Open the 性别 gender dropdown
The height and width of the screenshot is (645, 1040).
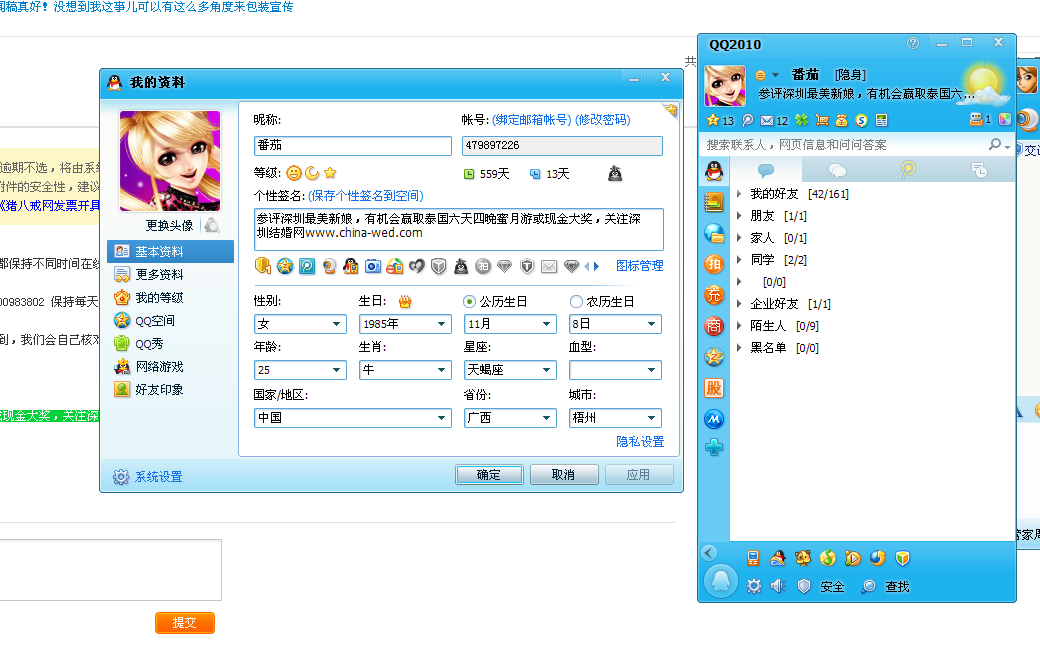point(300,323)
